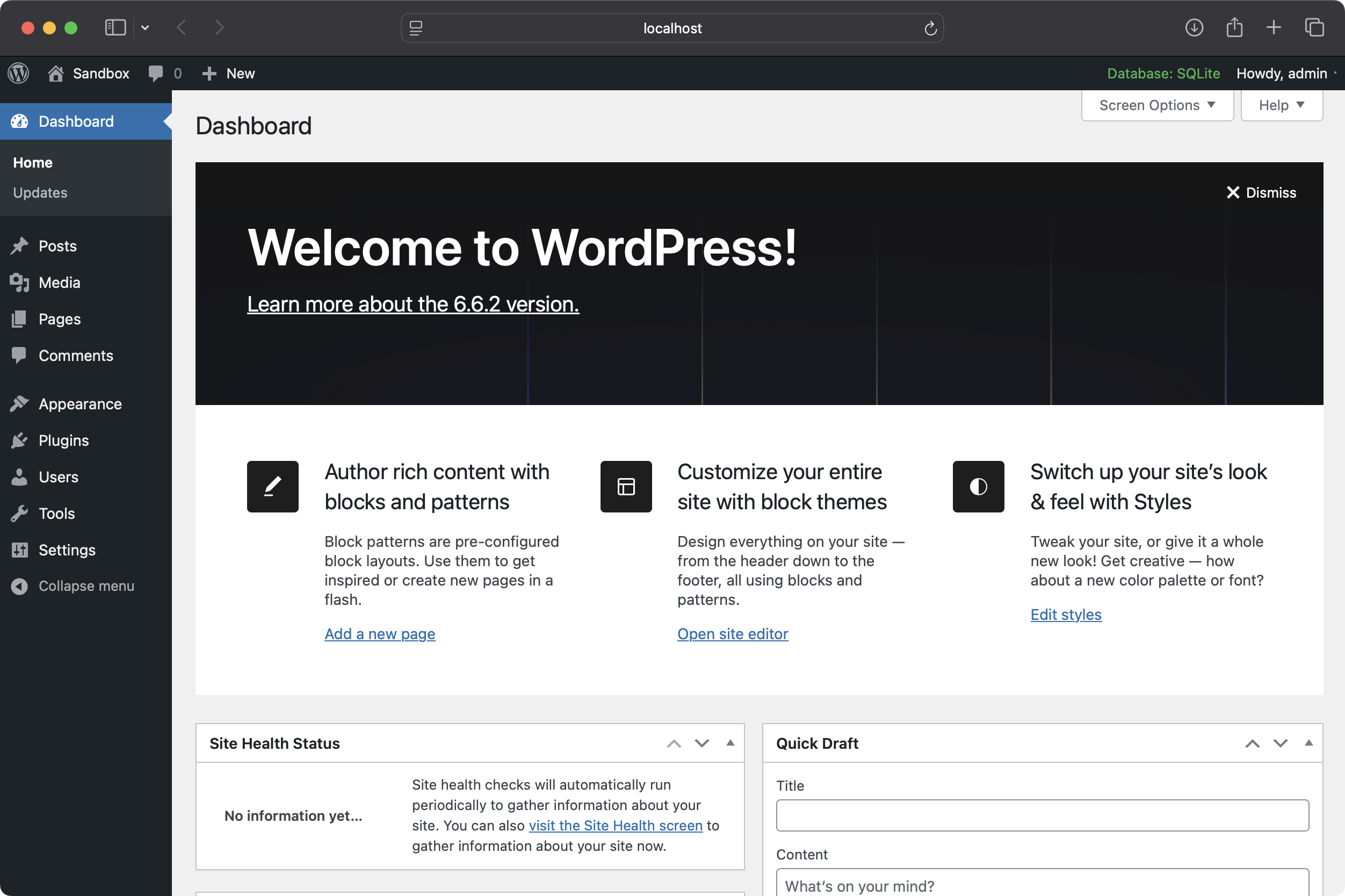Open the Sandbox site home icon

[x=55, y=73]
